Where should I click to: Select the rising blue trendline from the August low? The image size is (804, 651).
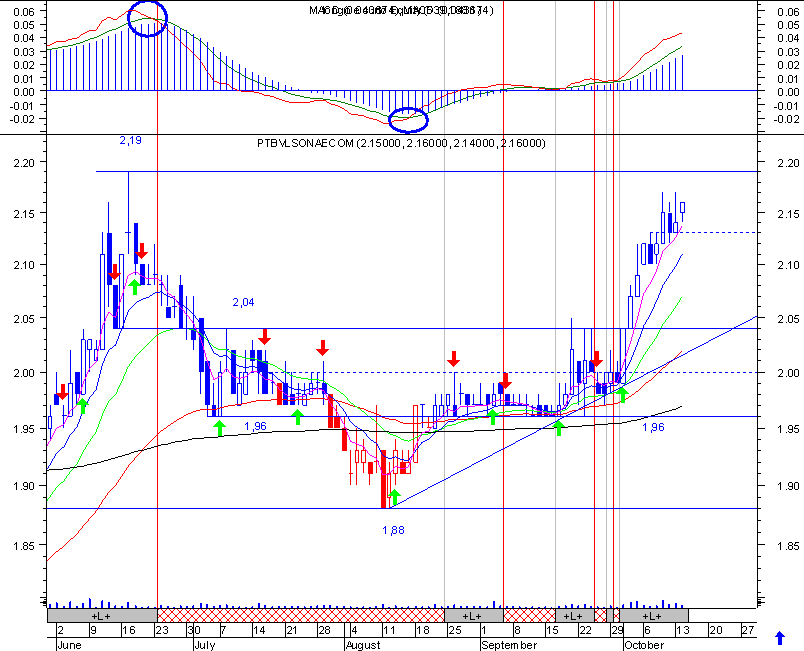click(x=573, y=413)
